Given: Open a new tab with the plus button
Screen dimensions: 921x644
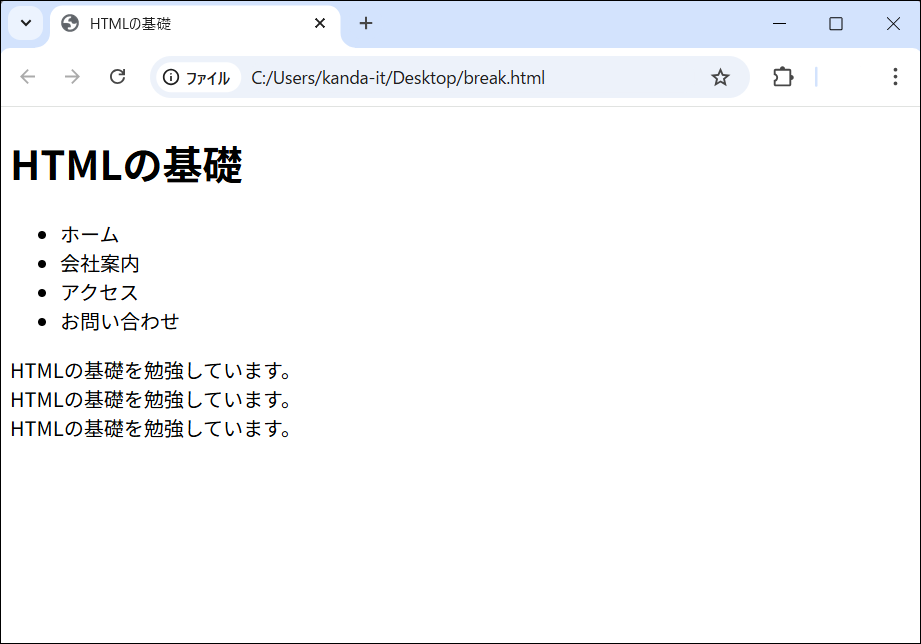Looking at the screenshot, I should click(366, 23).
